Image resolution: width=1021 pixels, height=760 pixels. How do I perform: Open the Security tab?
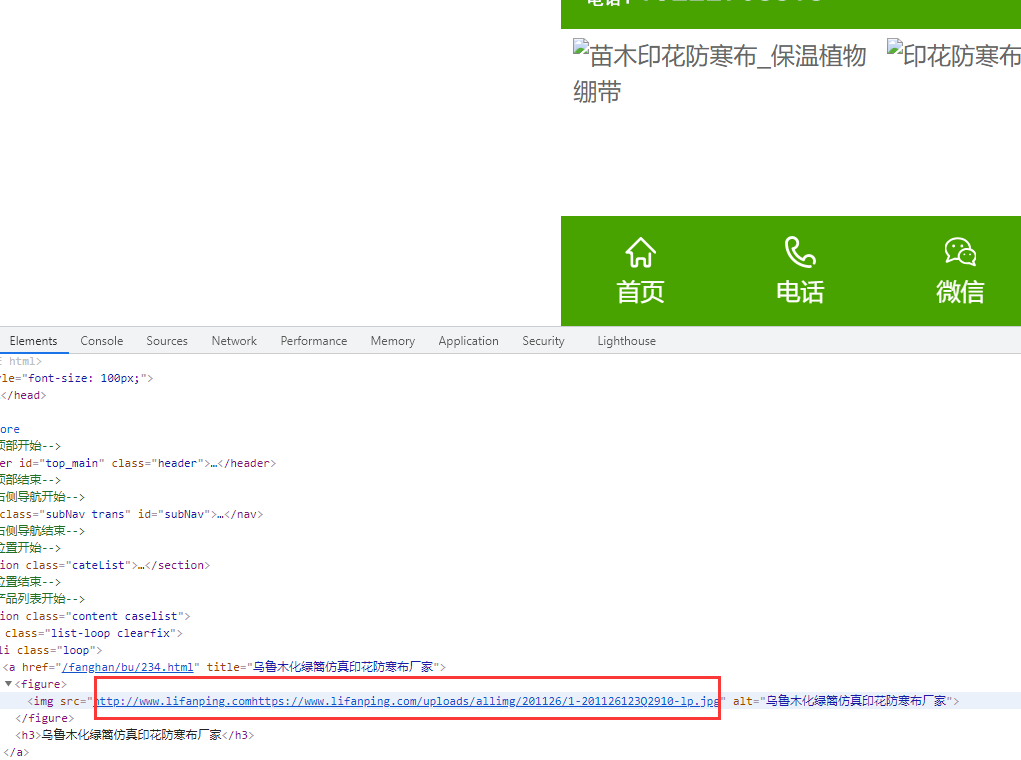pos(543,341)
